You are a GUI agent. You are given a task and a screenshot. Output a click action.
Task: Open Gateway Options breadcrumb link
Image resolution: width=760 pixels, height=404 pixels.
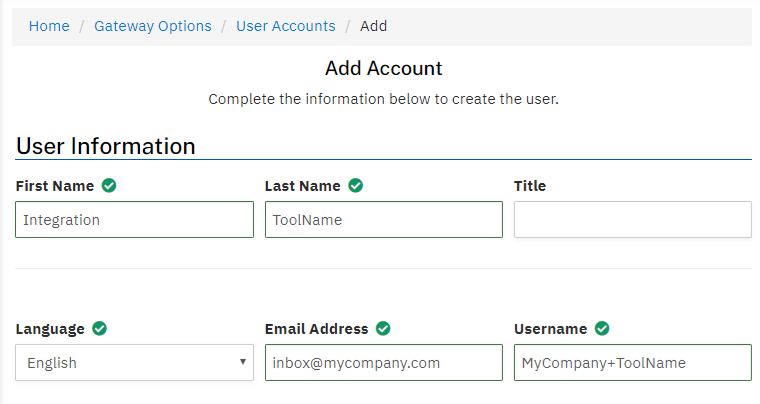point(153,26)
